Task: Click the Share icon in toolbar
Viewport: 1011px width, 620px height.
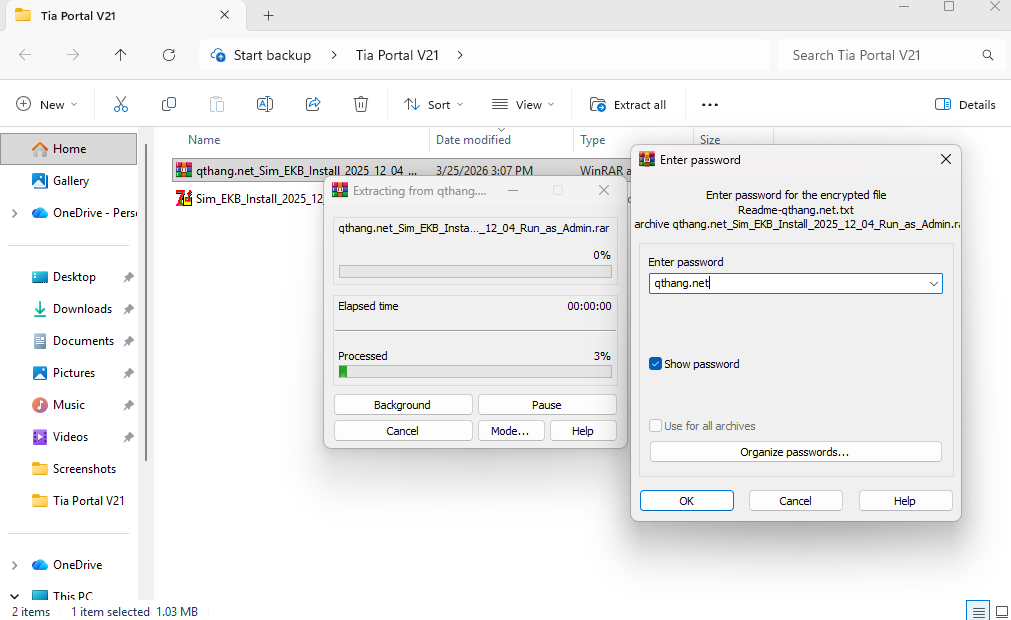Action: [313, 104]
